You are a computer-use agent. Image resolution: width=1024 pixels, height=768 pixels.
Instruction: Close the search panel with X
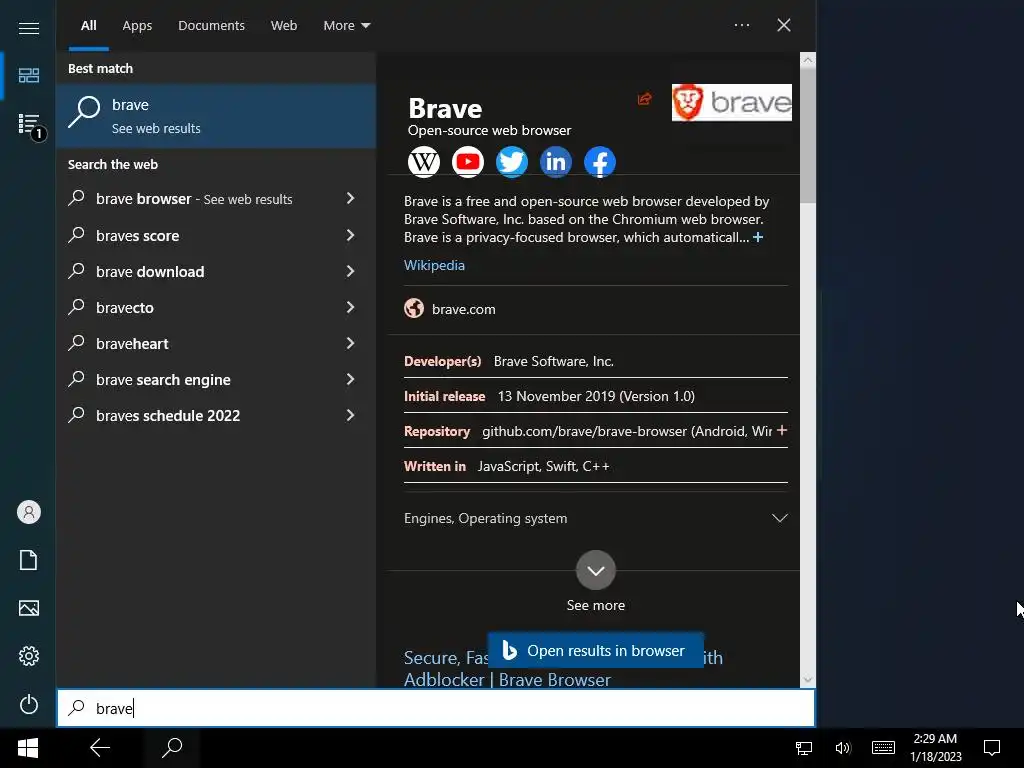coord(784,25)
